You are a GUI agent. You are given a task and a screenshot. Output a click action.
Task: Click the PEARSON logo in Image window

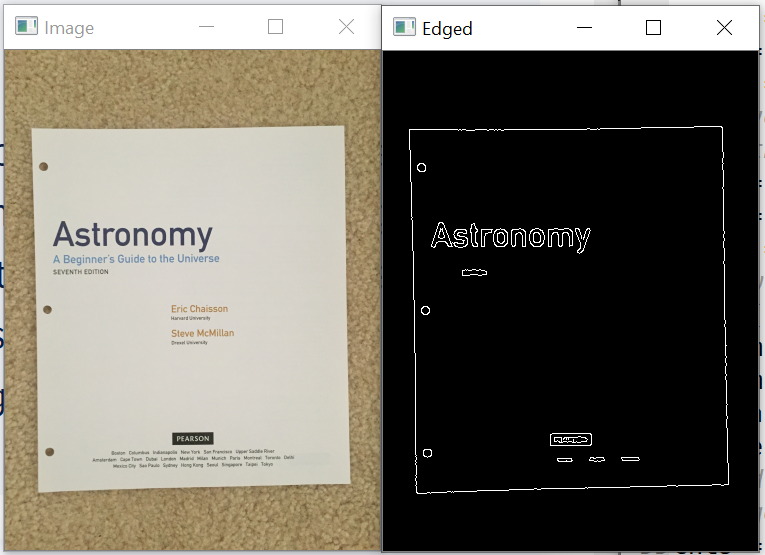pyautogui.click(x=193, y=438)
